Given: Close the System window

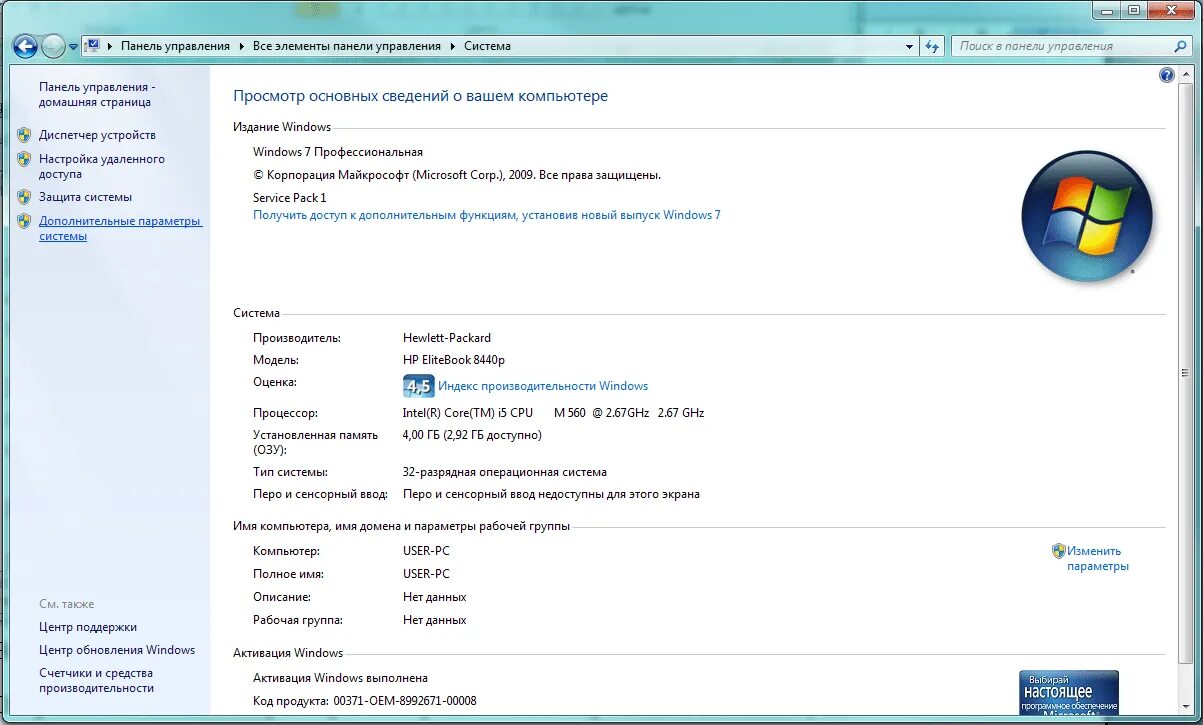Looking at the screenshot, I should 1171,10.
